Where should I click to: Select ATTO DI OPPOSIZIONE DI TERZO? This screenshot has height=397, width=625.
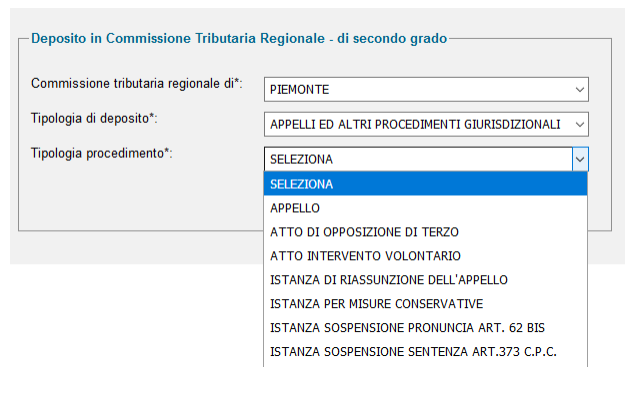tap(425, 232)
